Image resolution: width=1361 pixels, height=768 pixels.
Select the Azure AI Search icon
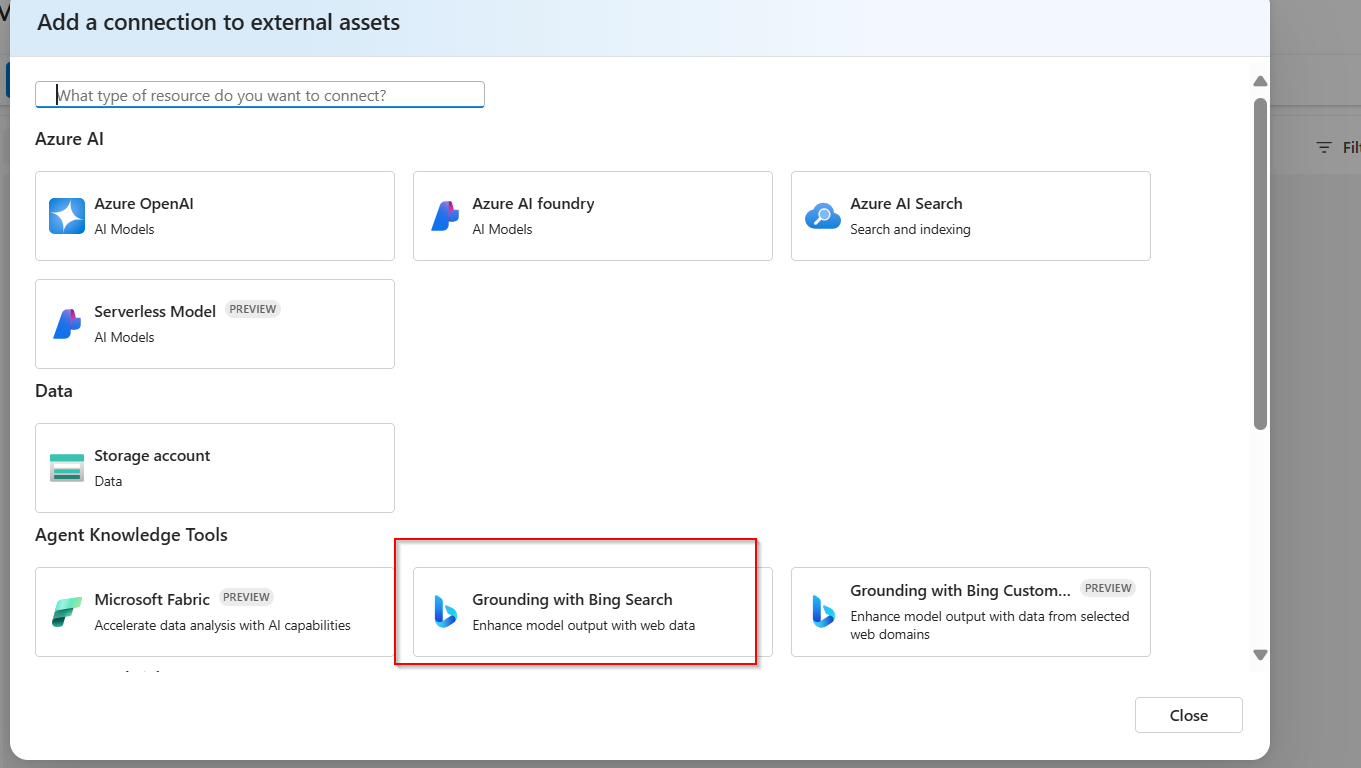click(822, 216)
